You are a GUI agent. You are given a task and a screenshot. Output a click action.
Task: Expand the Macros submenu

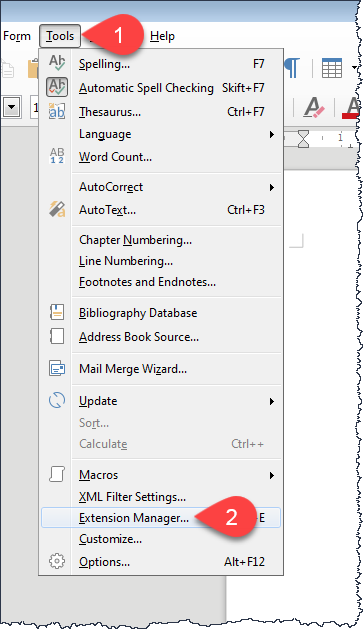(x=161, y=475)
